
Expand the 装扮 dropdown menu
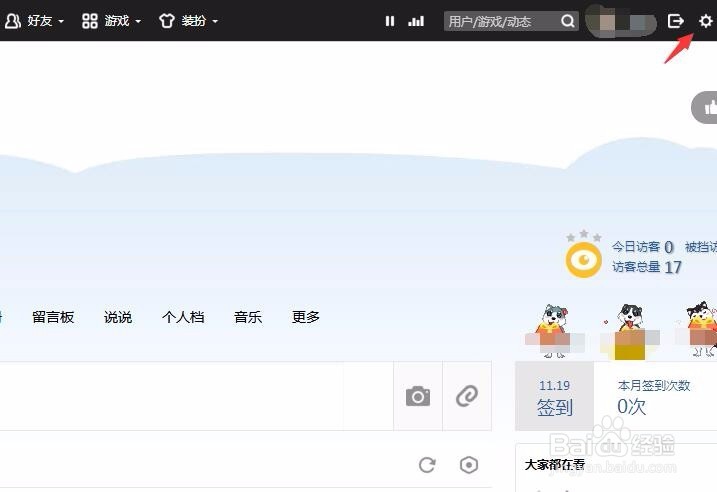point(188,21)
